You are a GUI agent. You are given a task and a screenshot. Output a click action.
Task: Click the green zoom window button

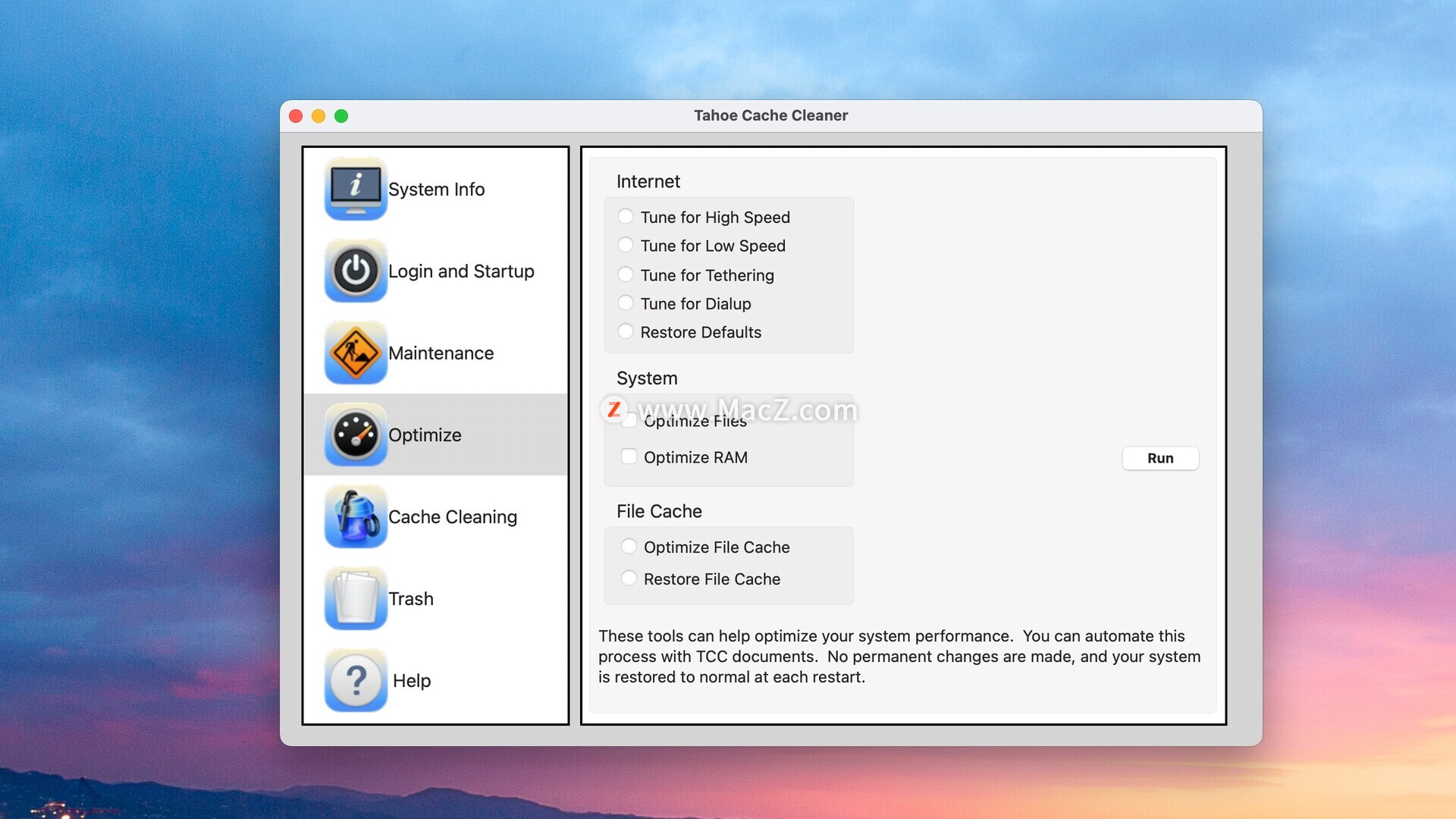click(x=341, y=116)
